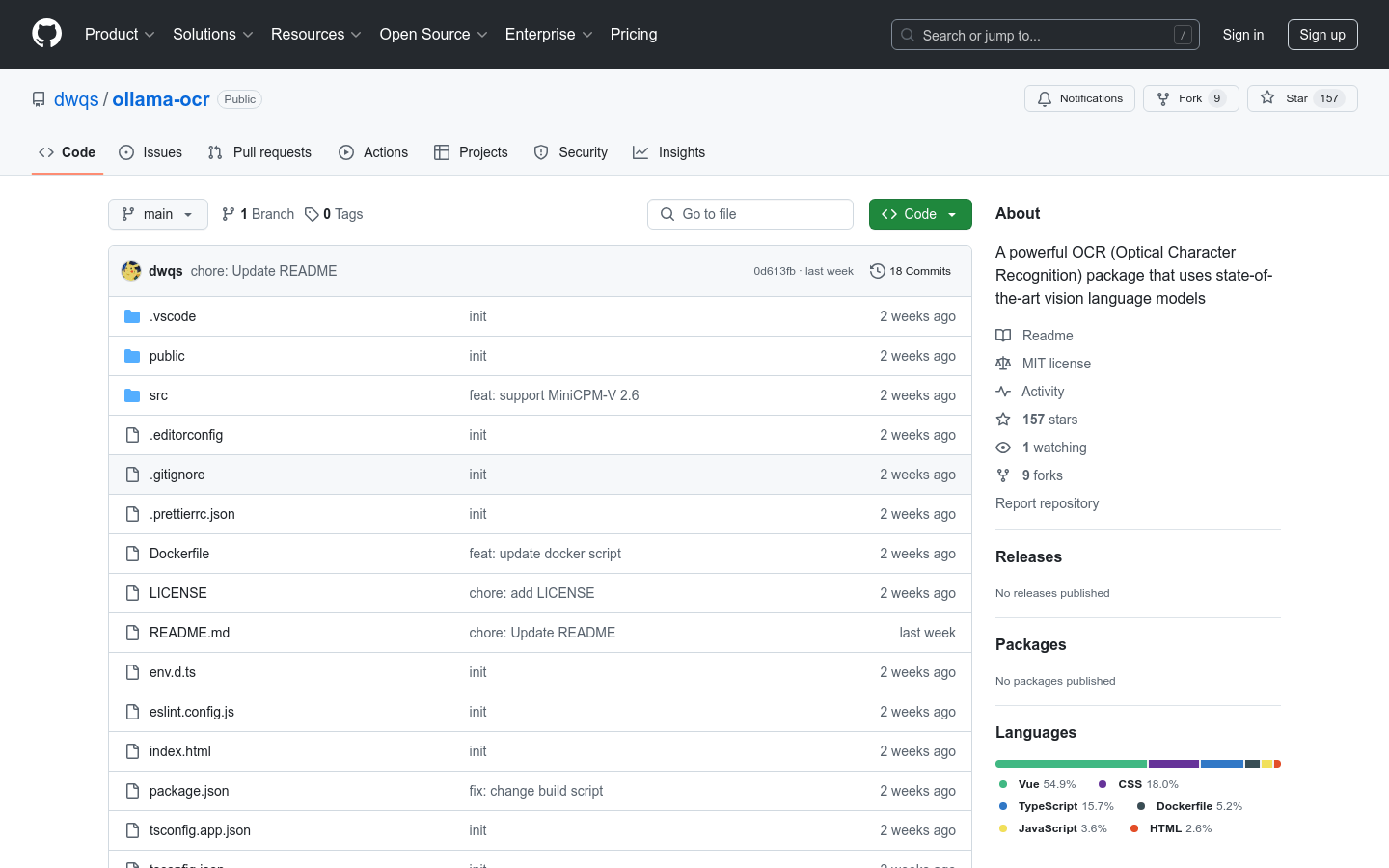This screenshot has width=1389, height=868.
Task: Click the LICENSE file icon
Action: 132,593
